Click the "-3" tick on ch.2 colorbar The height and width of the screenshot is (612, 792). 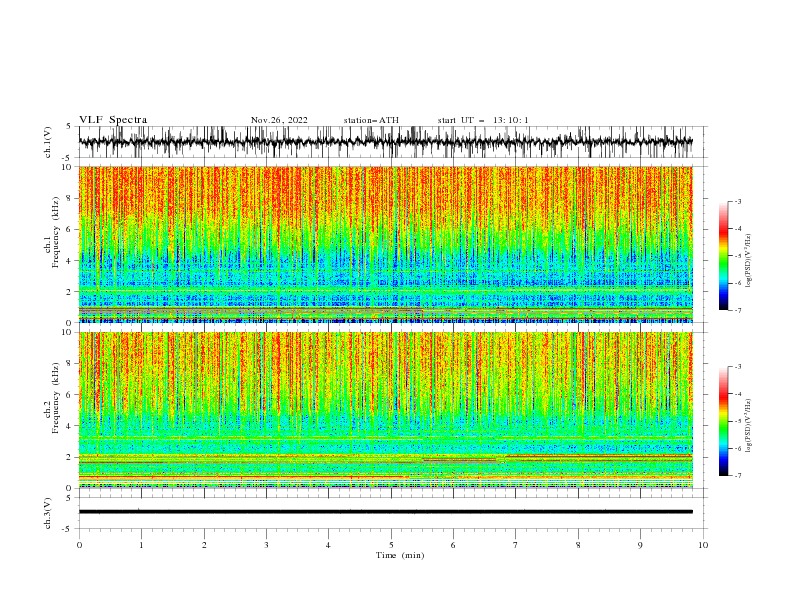coord(737,367)
